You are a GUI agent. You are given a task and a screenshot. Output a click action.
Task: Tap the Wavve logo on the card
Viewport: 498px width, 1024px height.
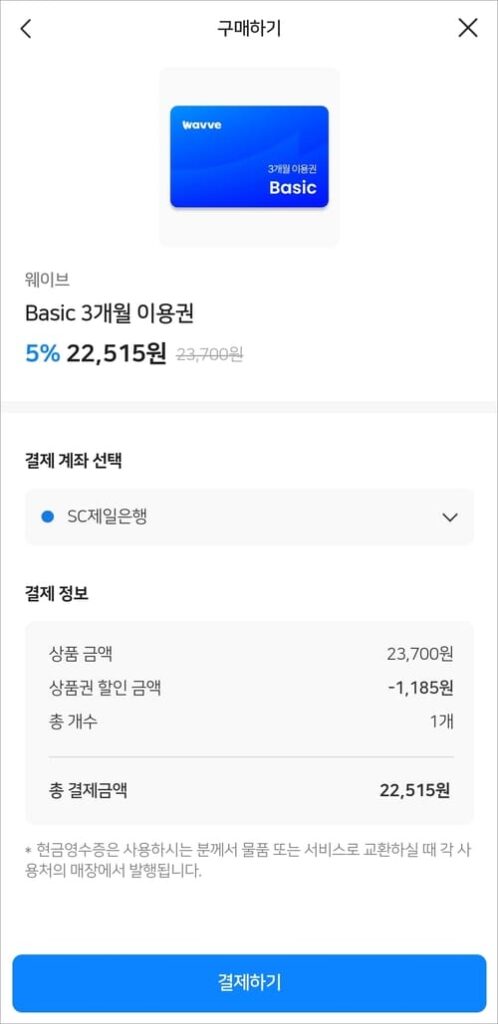tap(202, 124)
